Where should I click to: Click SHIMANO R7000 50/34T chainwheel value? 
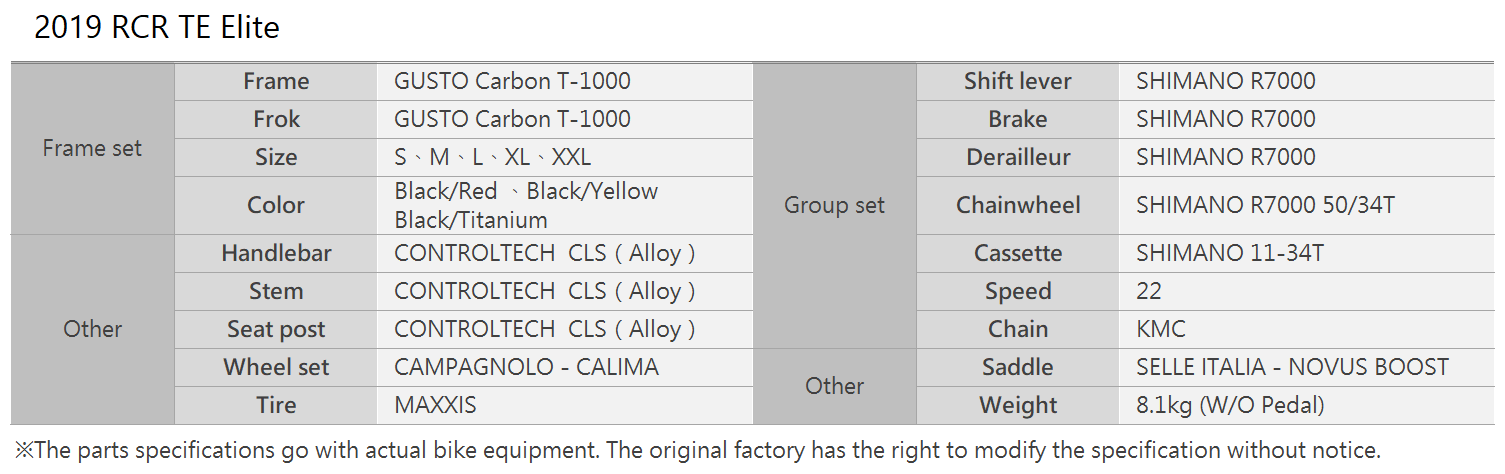point(1265,205)
